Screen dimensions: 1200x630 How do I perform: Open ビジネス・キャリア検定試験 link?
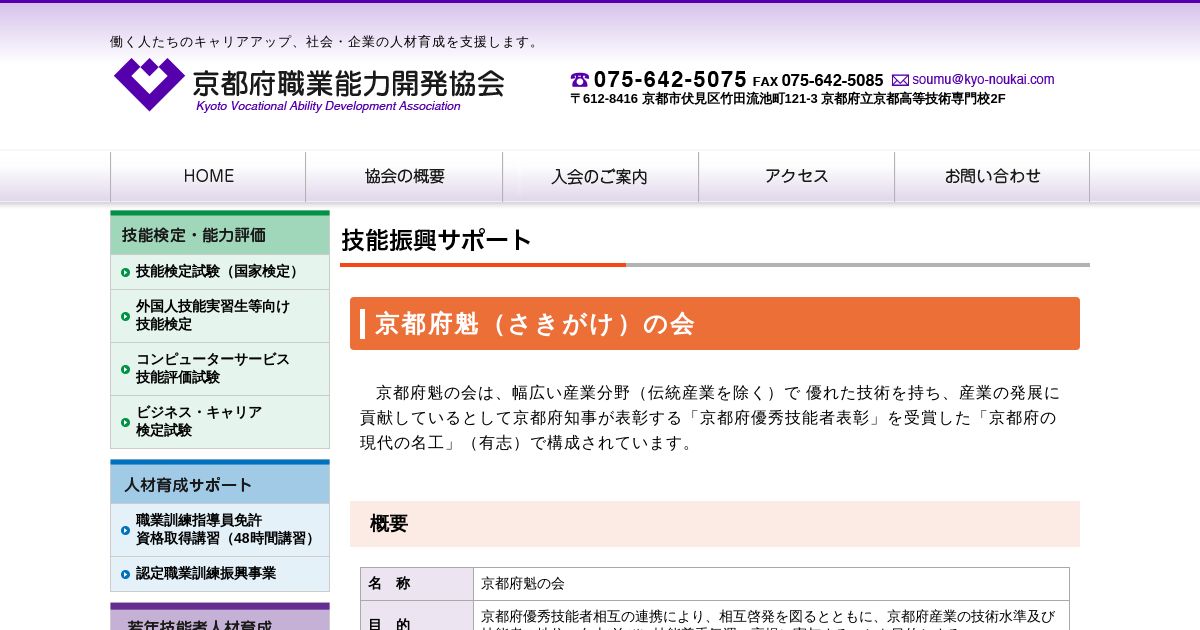click(x=220, y=422)
